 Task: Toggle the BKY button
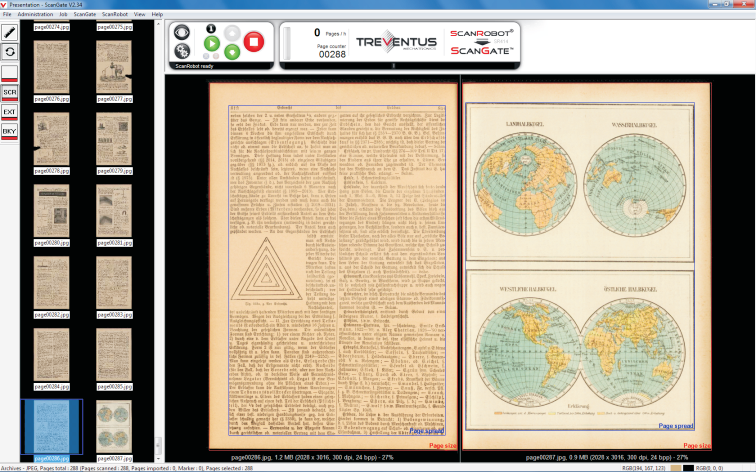pyautogui.click(x=10, y=131)
